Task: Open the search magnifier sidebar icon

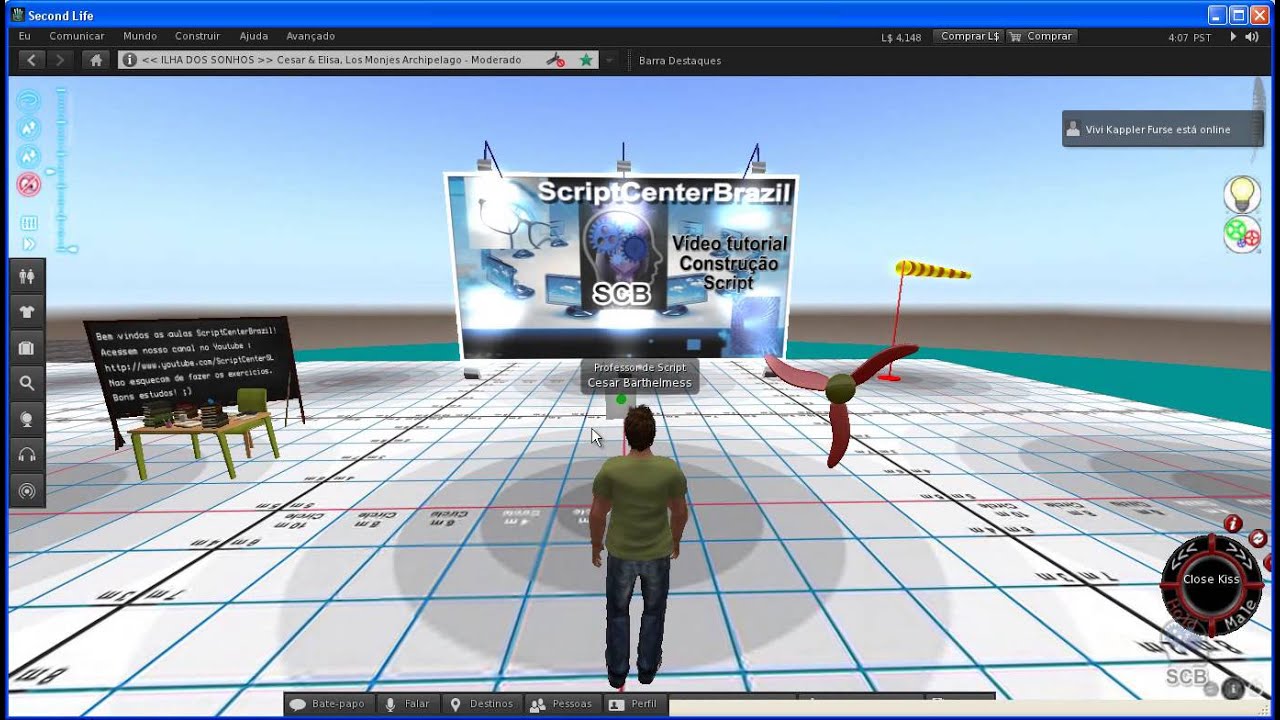Action: (x=27, y=383)
